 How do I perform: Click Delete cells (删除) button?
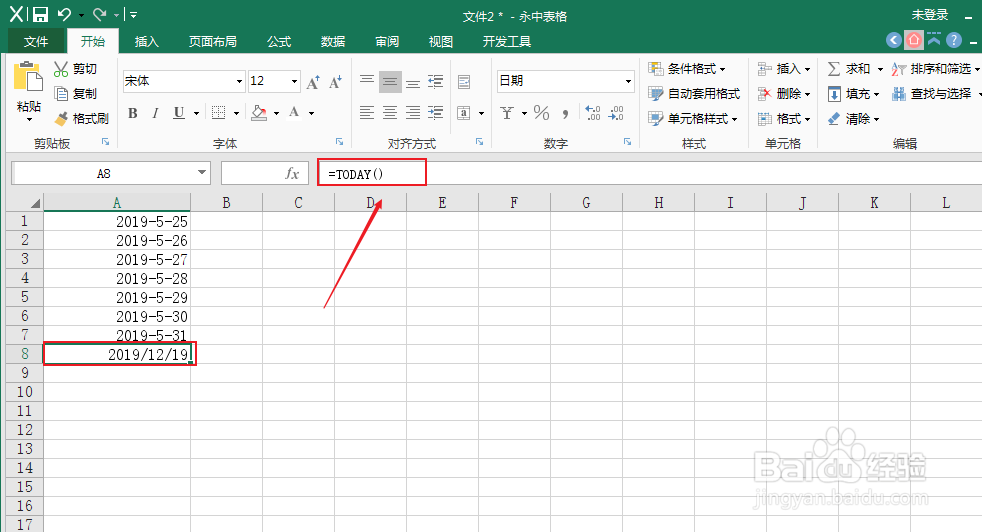(x=783, y=93)
